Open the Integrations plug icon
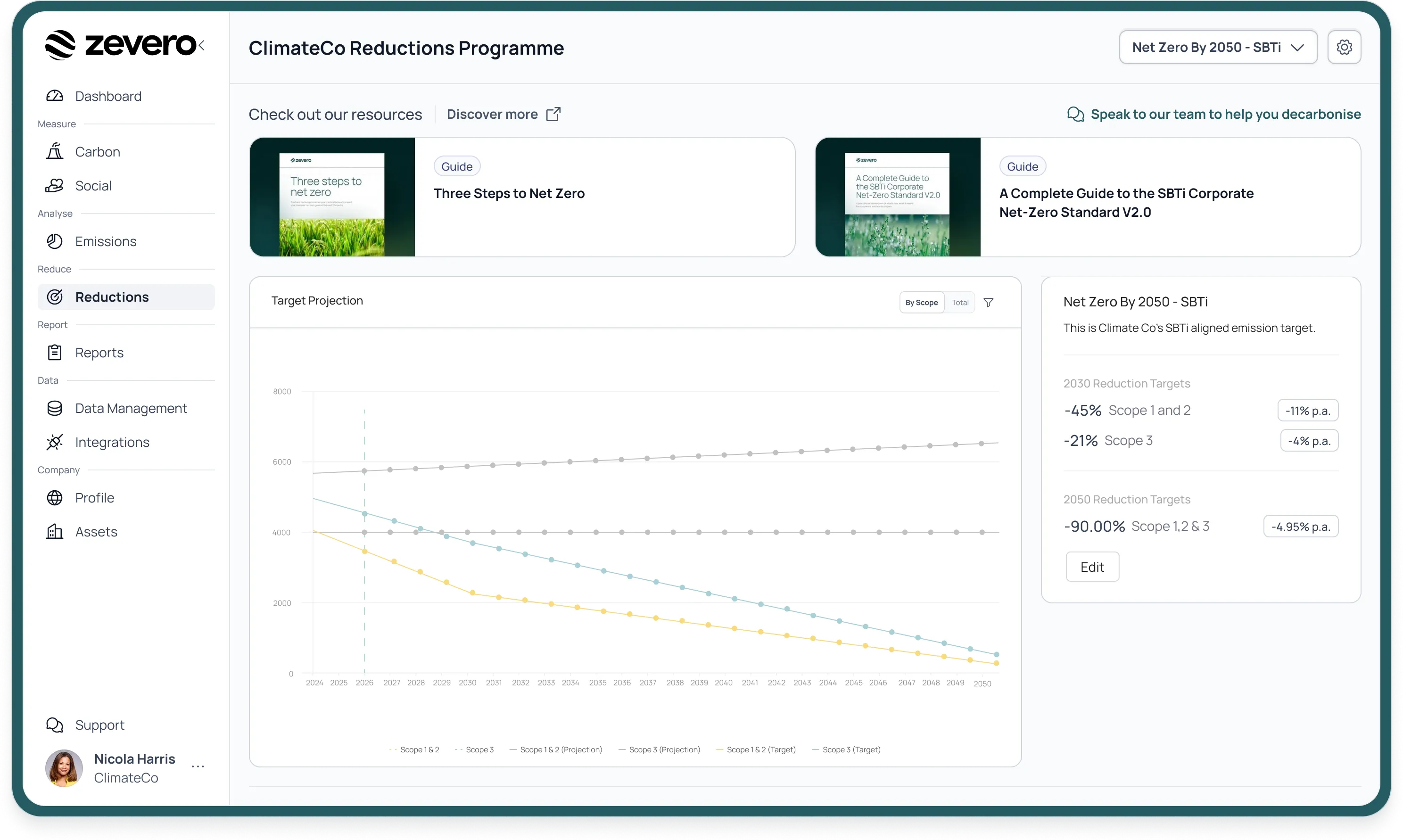The image size is (1403, 840). [54, 442]
